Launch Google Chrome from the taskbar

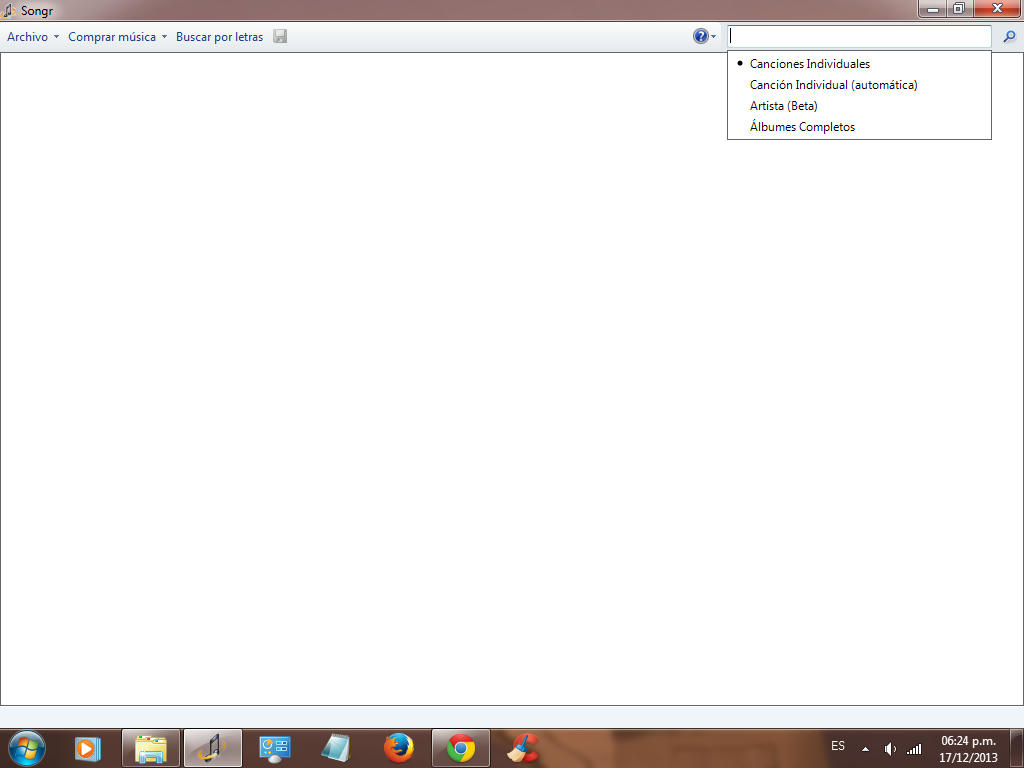click(461, 748)
